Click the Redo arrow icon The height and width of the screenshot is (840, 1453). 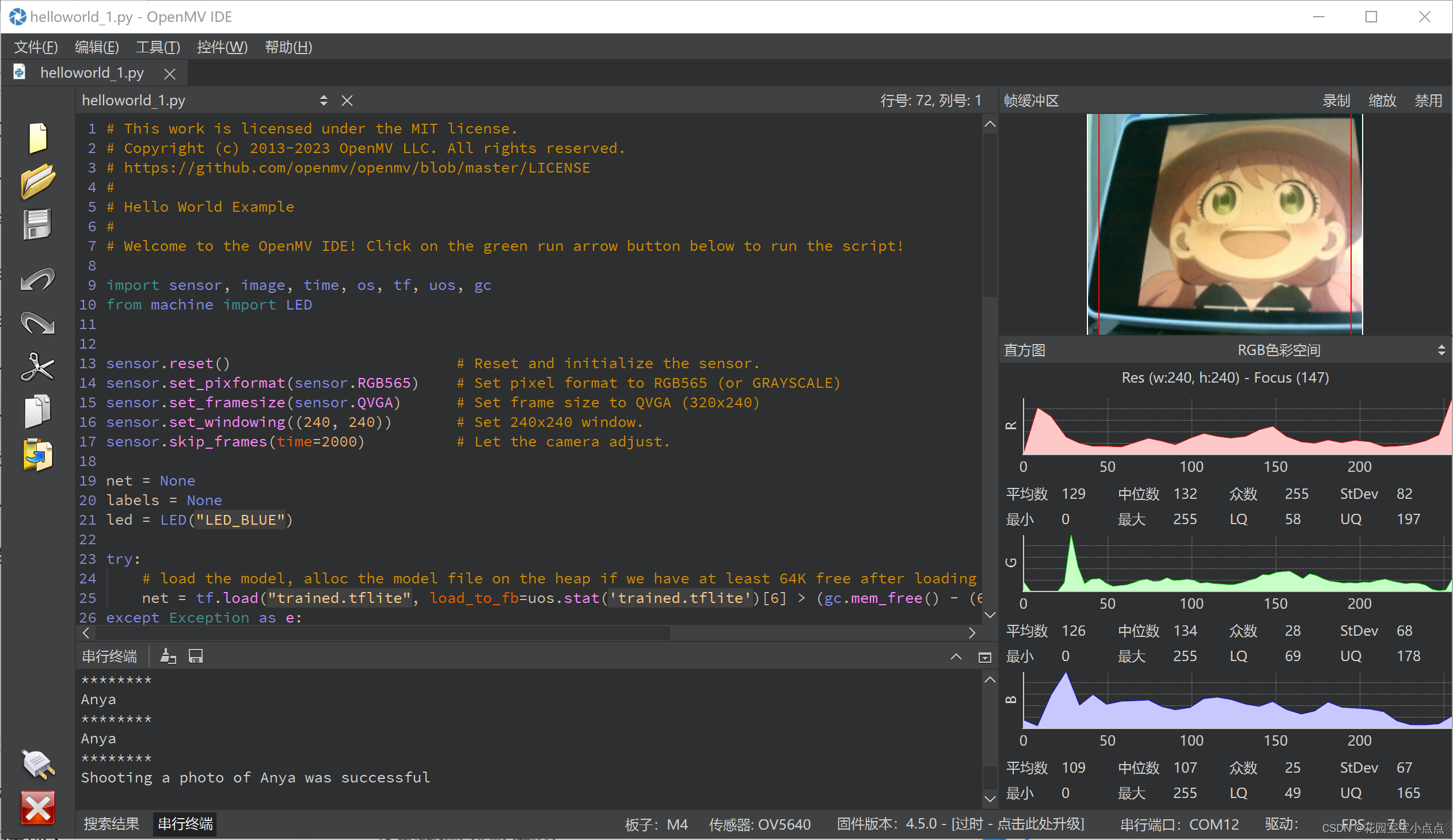pyautogui.click(x=38, y=323)
